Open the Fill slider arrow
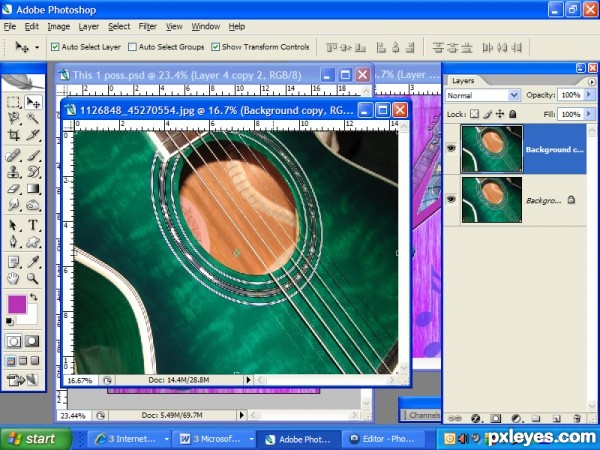 click(x=589, y=114)
